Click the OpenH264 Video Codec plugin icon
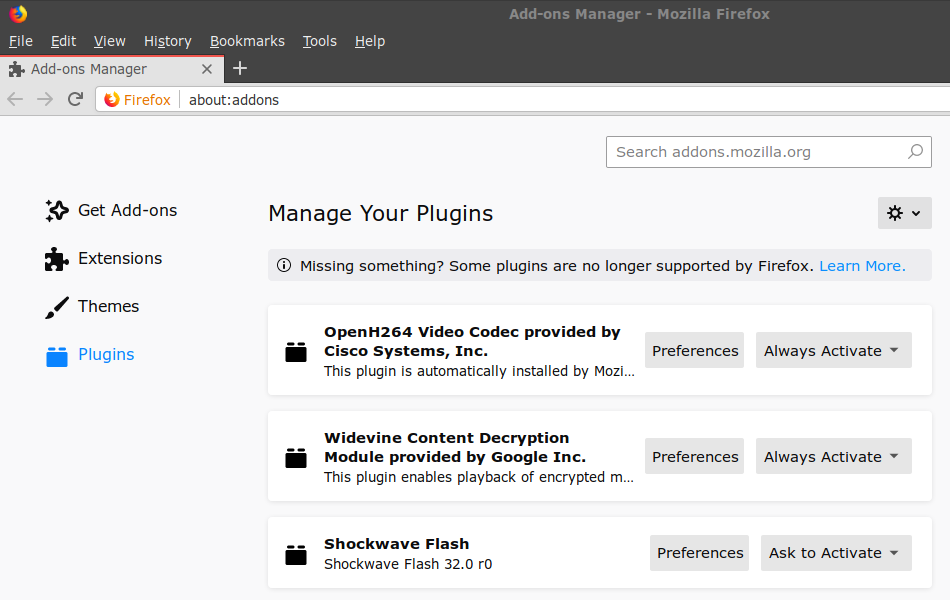The image size is (950, 600). pos(296,352)
